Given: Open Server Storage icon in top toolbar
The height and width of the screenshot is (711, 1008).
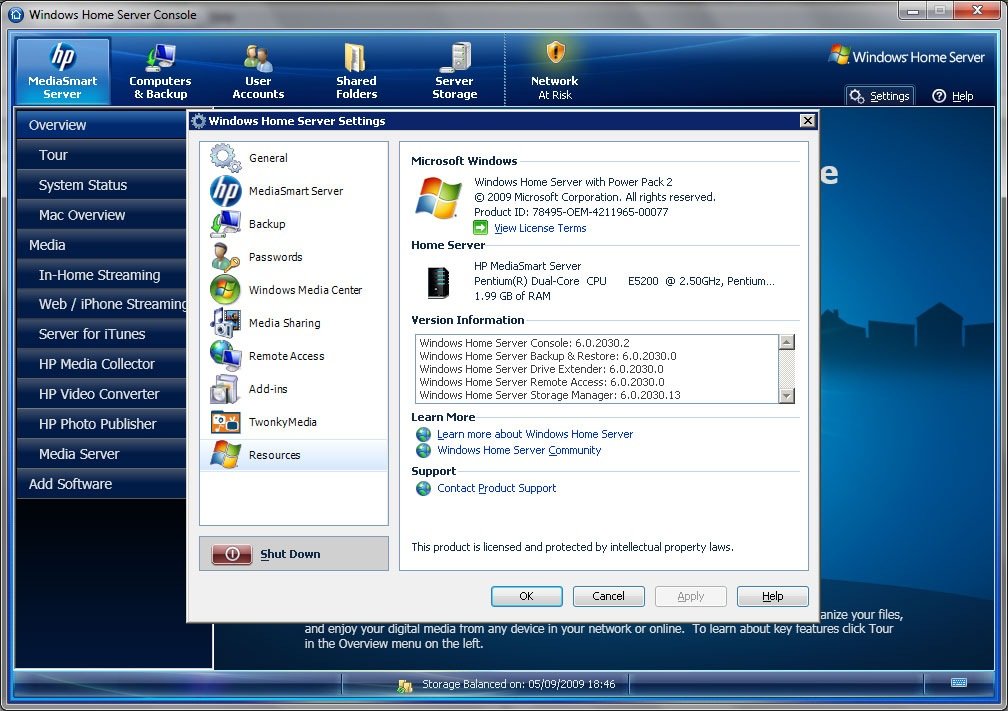Looking at the screenshot, I should click(x=455, y=57).
